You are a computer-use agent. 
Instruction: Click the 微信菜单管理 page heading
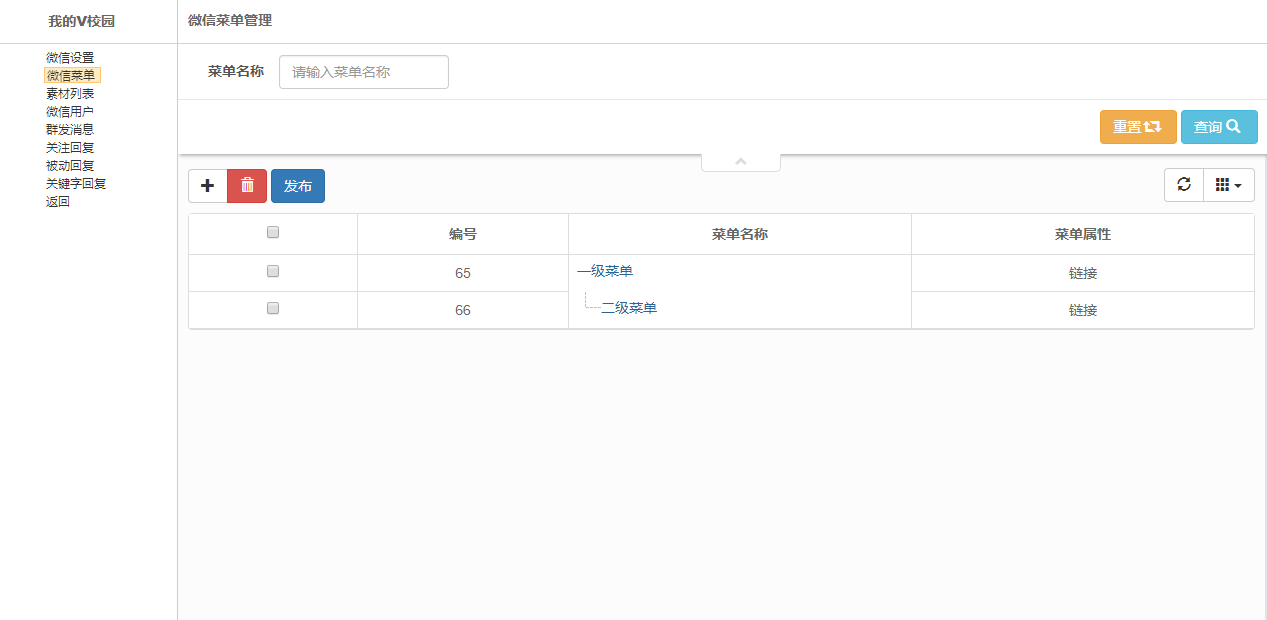230,20
